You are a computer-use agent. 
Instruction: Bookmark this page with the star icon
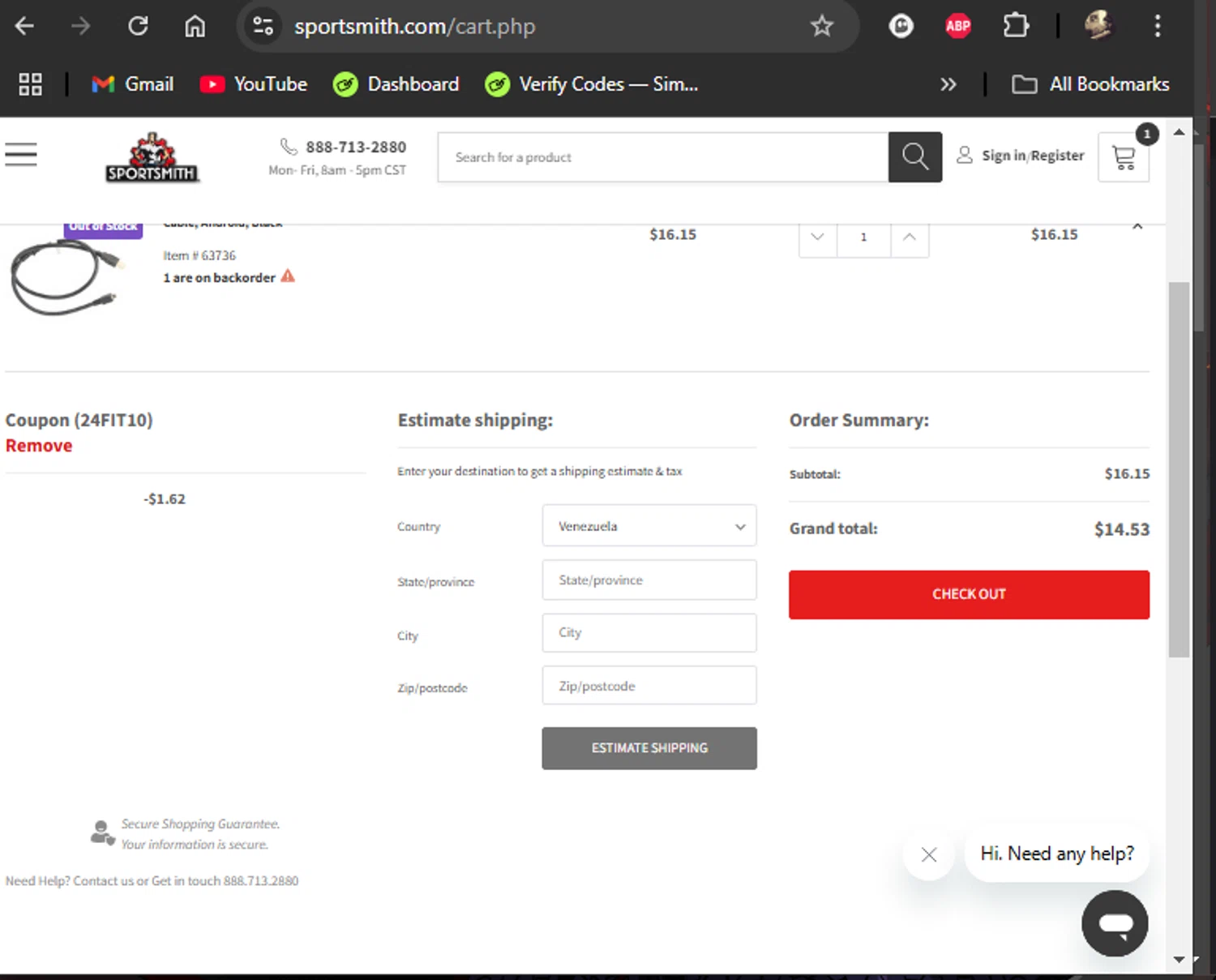pyautogui.click(x=821, y=26)
